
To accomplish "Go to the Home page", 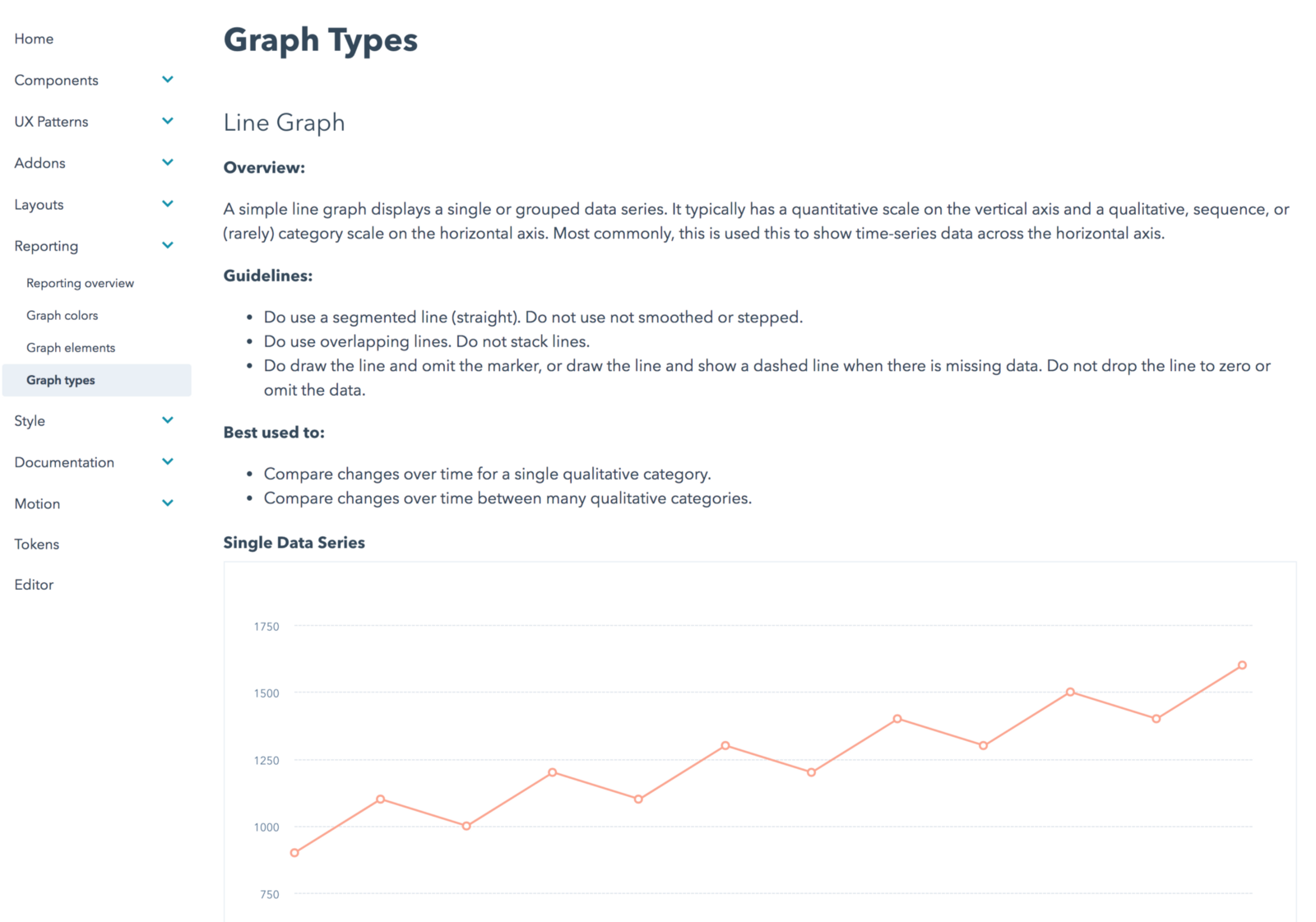I will tap(34, 39).
